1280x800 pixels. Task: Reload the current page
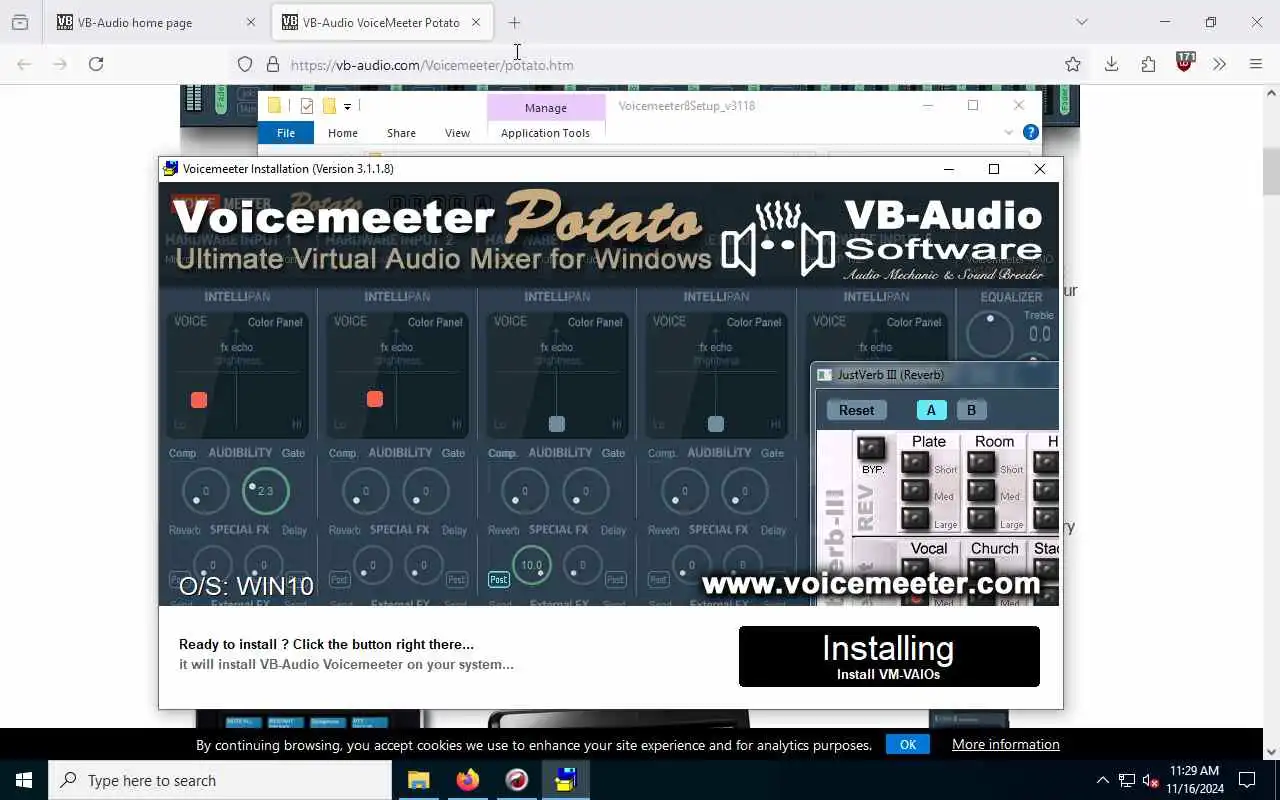(96, 64)
